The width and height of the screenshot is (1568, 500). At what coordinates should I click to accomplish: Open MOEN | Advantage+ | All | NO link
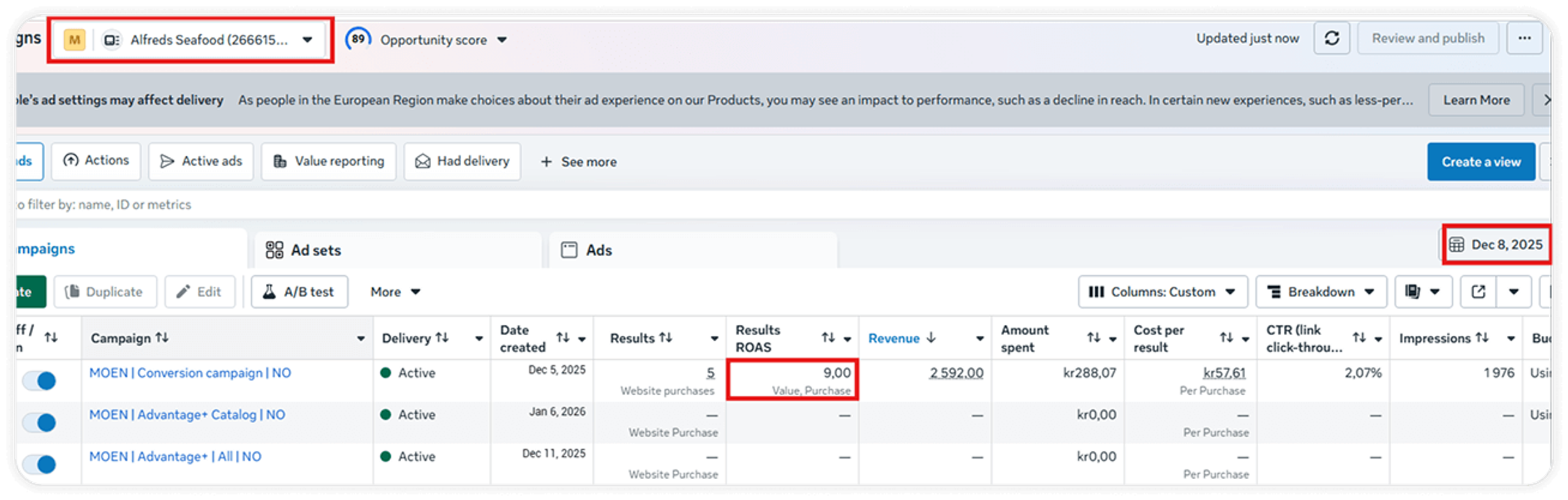175,456
